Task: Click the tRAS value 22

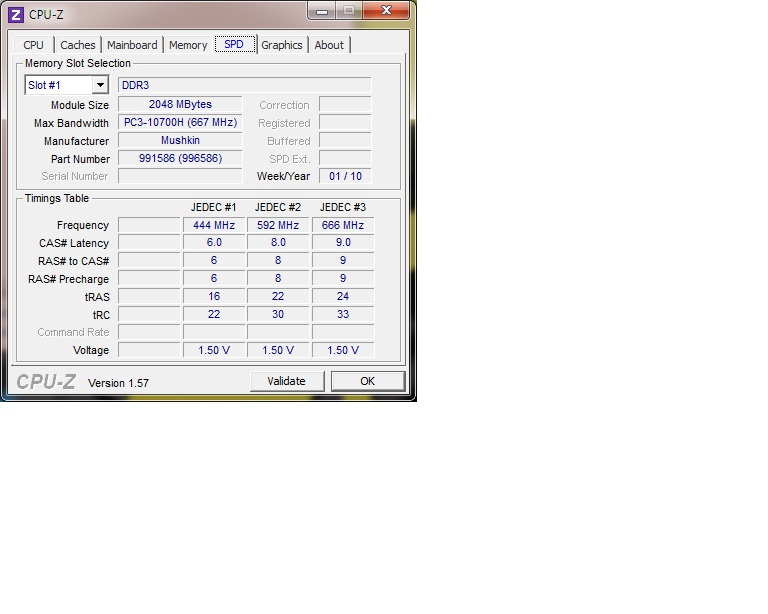Action: pos(278,296)
